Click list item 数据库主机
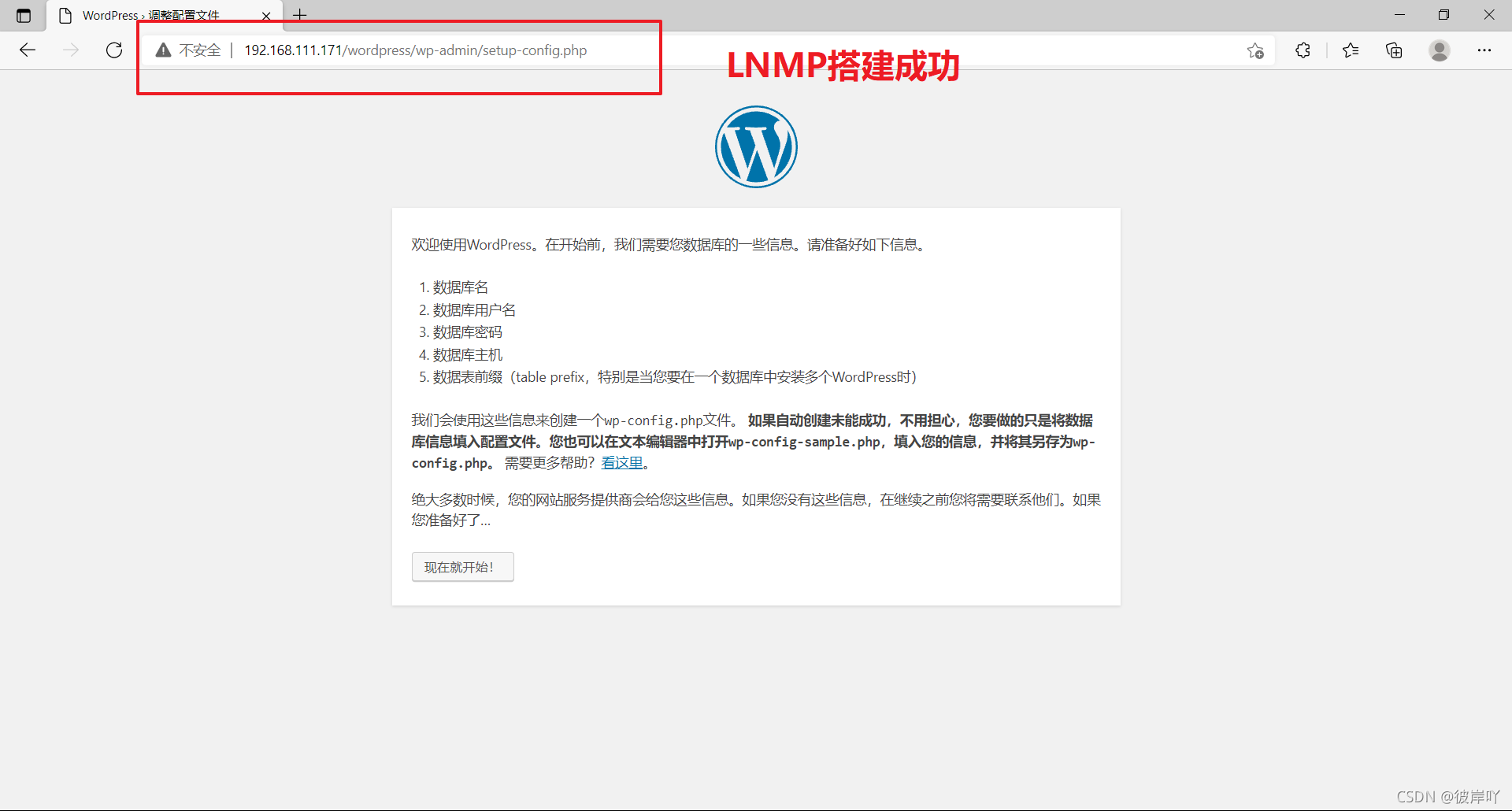1512x811 pixels. tap(467, 355)
